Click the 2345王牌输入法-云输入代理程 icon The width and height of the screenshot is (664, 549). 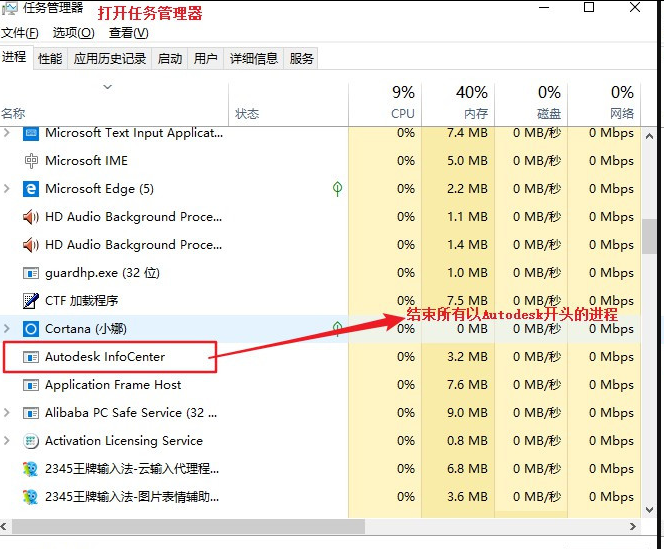30,469
